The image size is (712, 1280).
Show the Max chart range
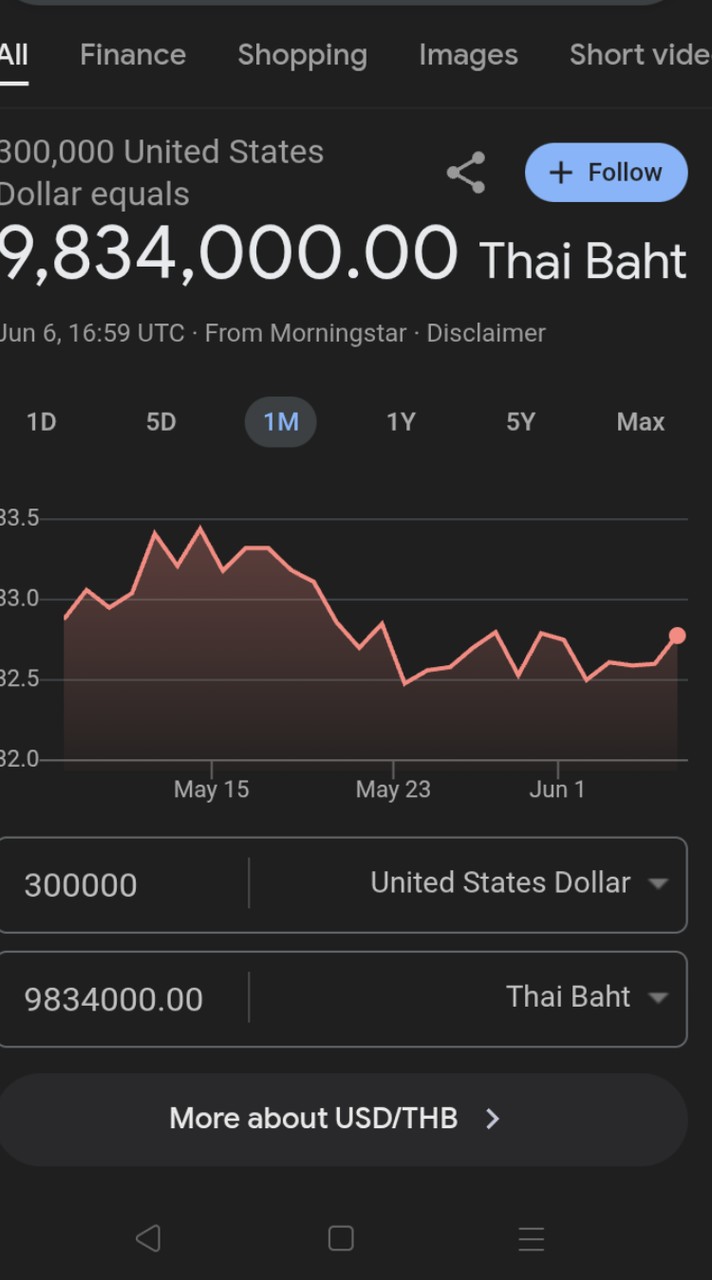pyautogui.click(x=640, y=422)
